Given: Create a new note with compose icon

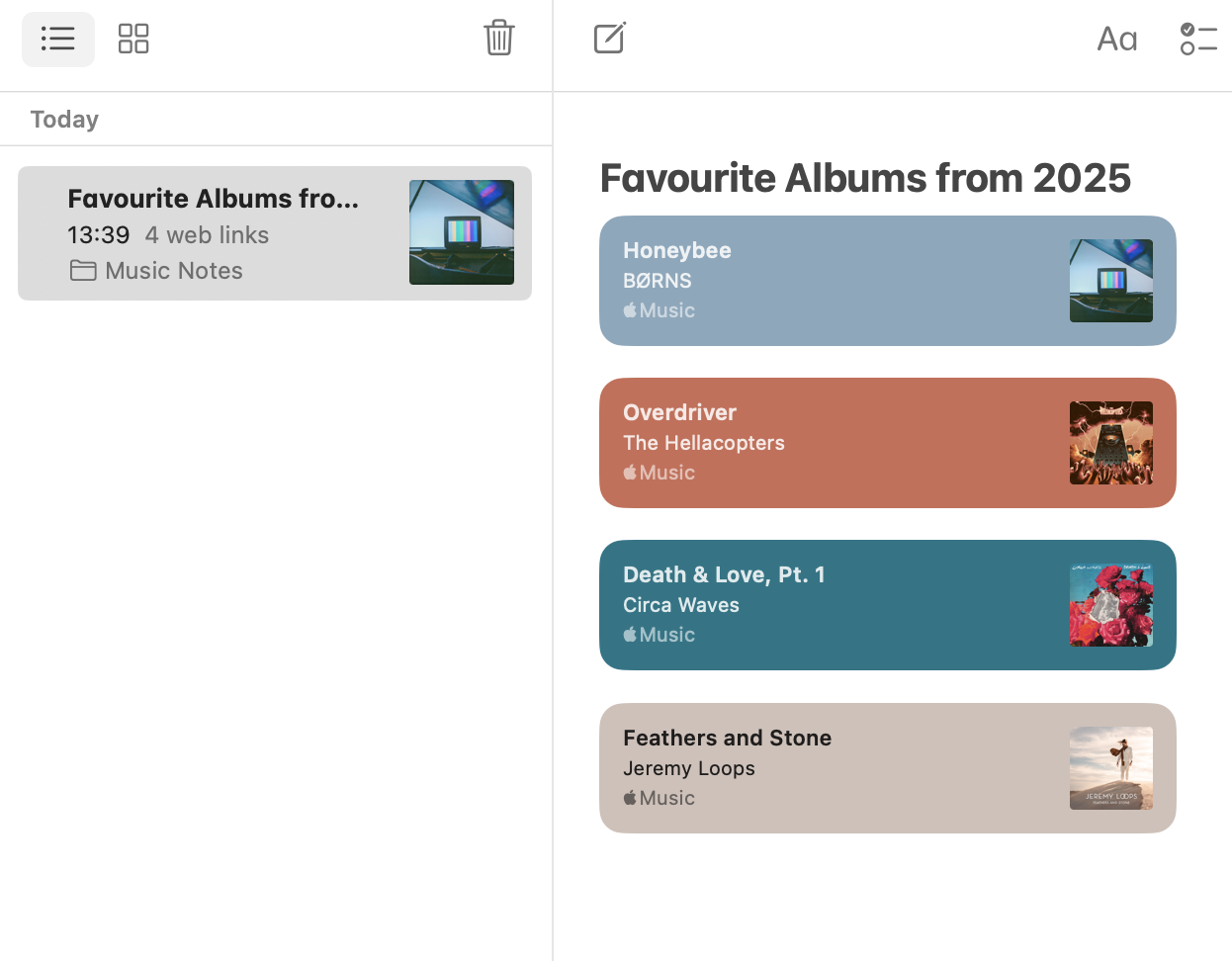Looking at the screenshot, I should (610, 39).
